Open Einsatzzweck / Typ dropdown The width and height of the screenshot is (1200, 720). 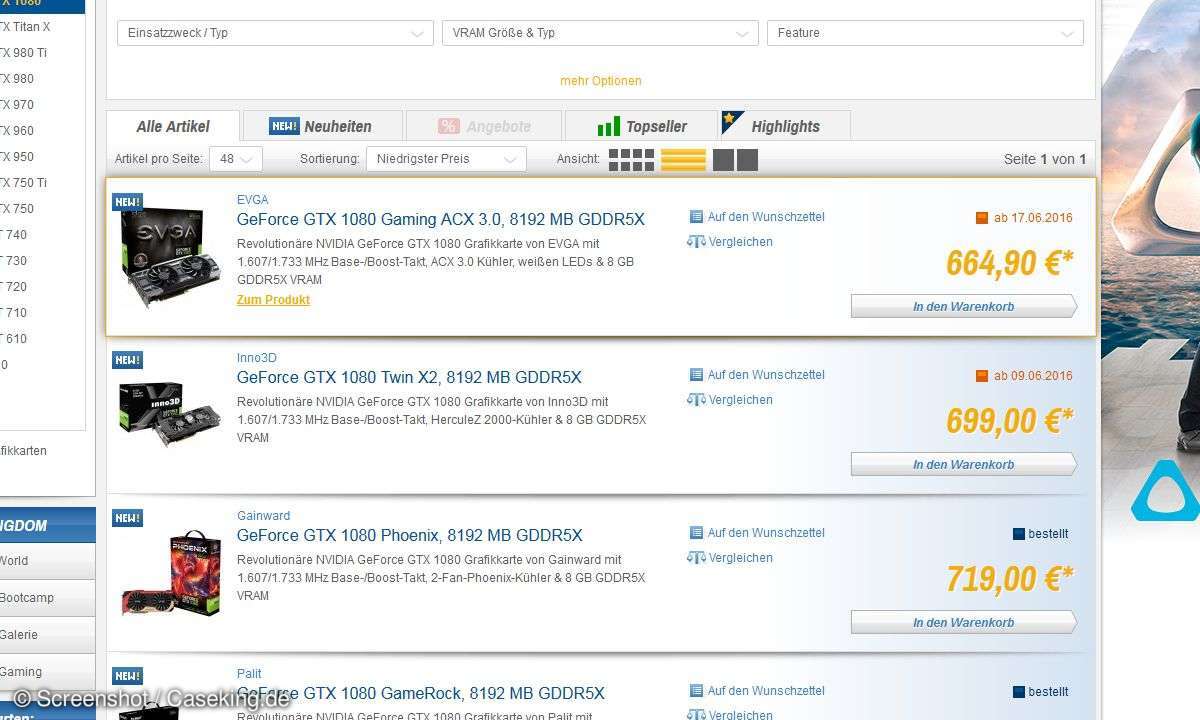tap(275, 33)
